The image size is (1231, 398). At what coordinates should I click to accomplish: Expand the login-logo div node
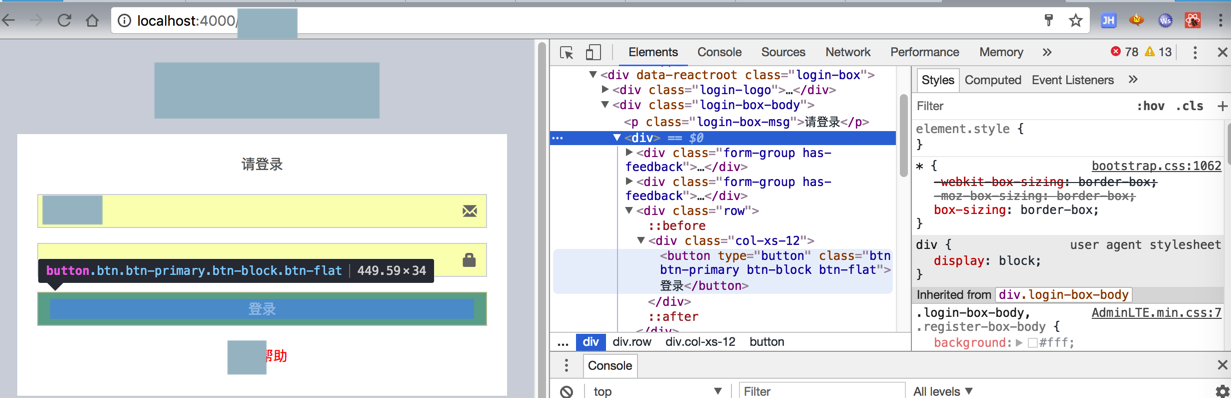[x=605, y=90]
